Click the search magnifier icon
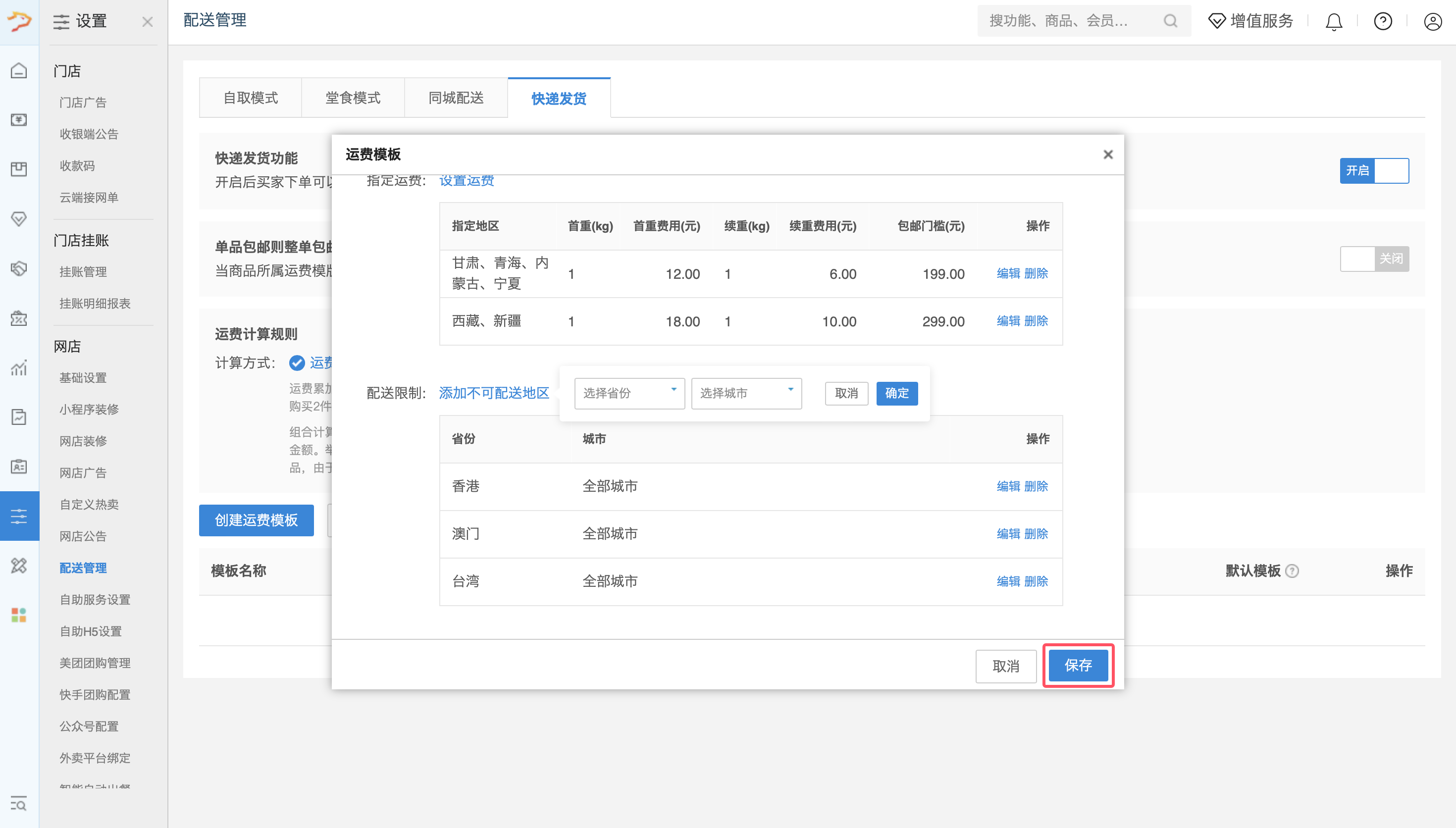This screenshot has width=1456, height=828. [1170, 22]
